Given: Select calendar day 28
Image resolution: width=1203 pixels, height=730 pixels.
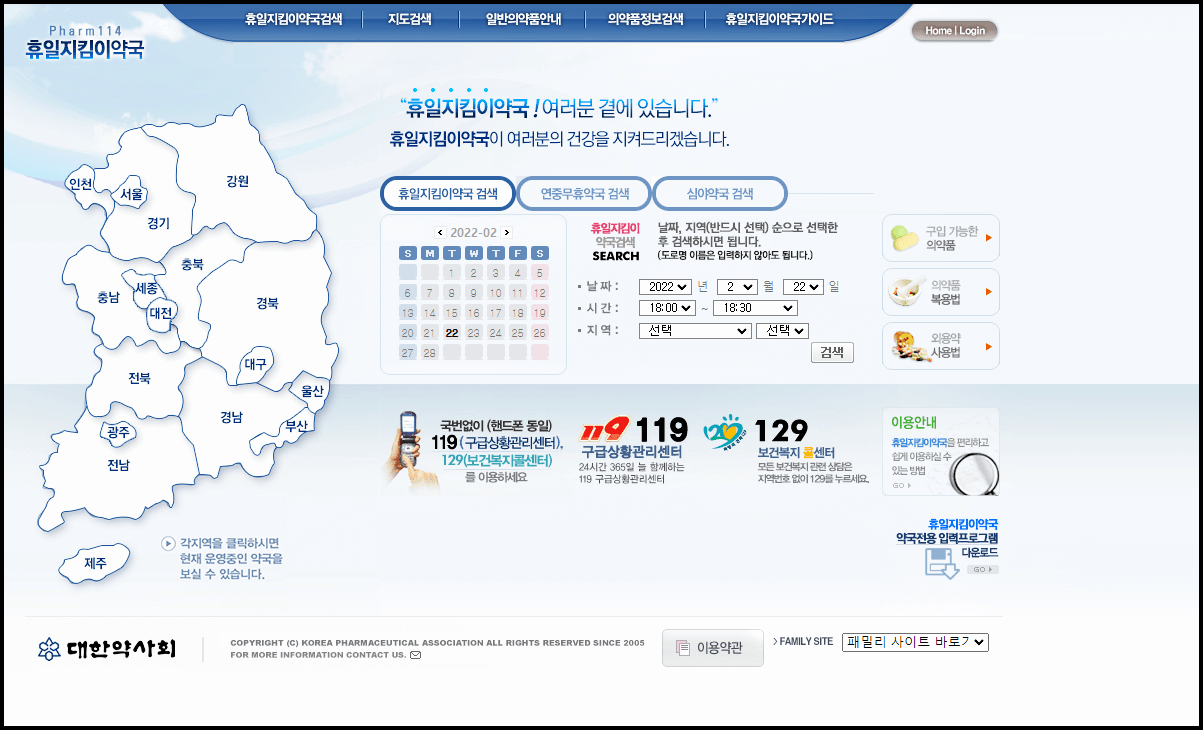Looking at the screenshot, I should (x=430, y=353).
